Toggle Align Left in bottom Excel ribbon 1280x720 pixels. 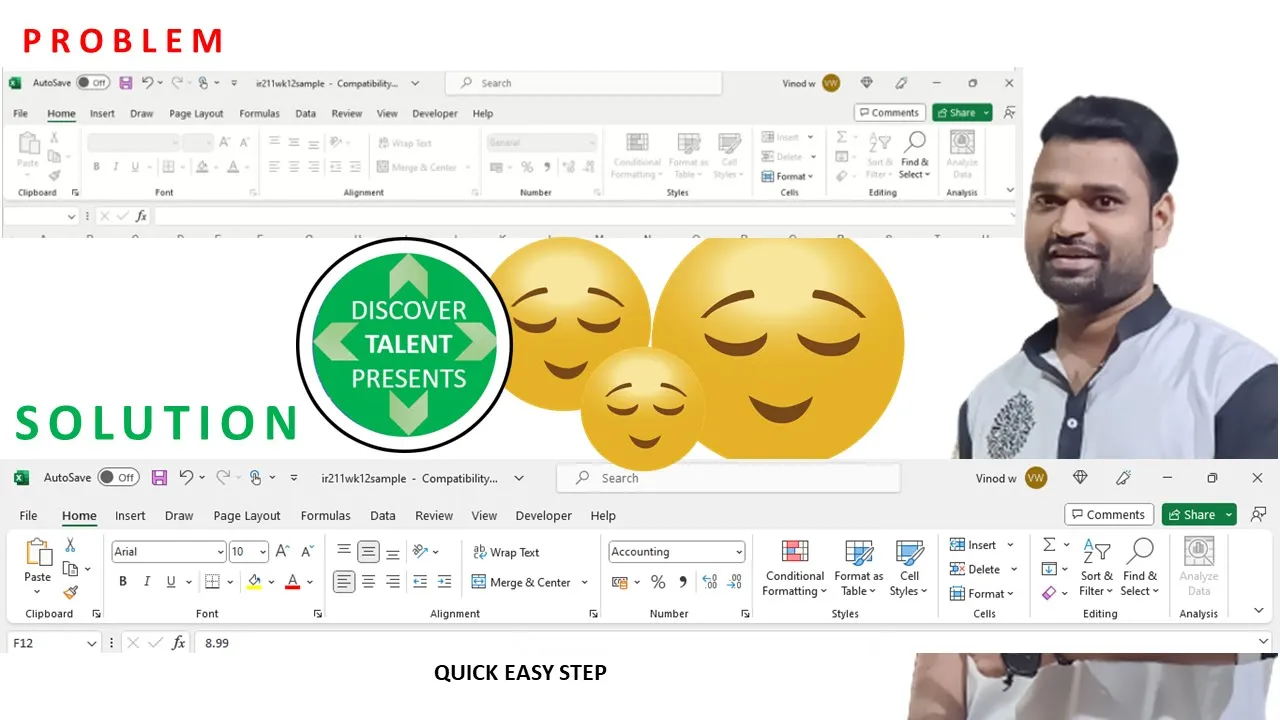(x=345, y=582)
